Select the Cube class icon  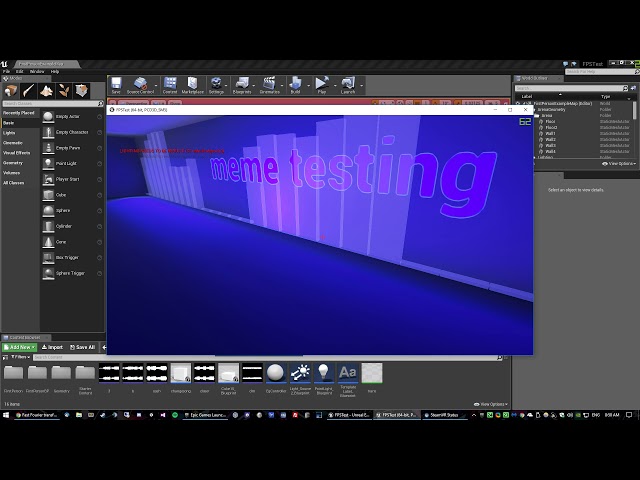pos(48,195)
